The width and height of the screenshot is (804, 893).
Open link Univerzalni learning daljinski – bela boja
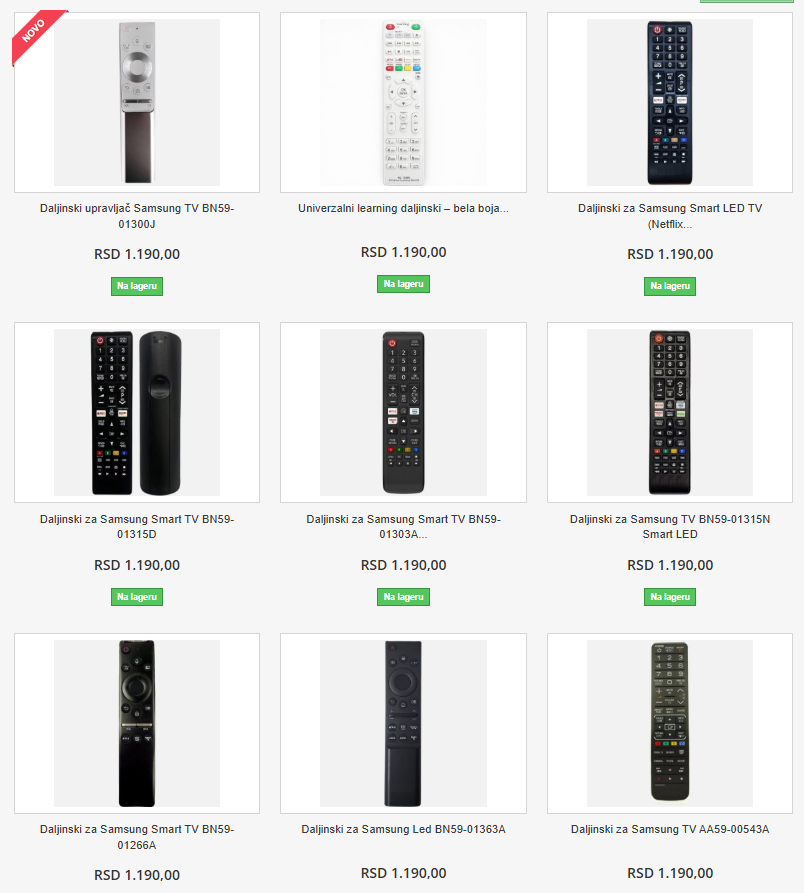(x=403, y=208)
